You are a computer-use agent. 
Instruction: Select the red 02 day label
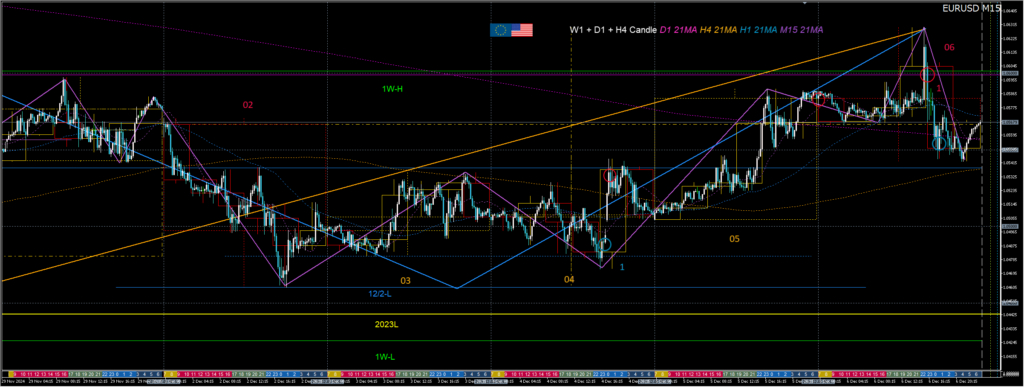coord(248,104)
